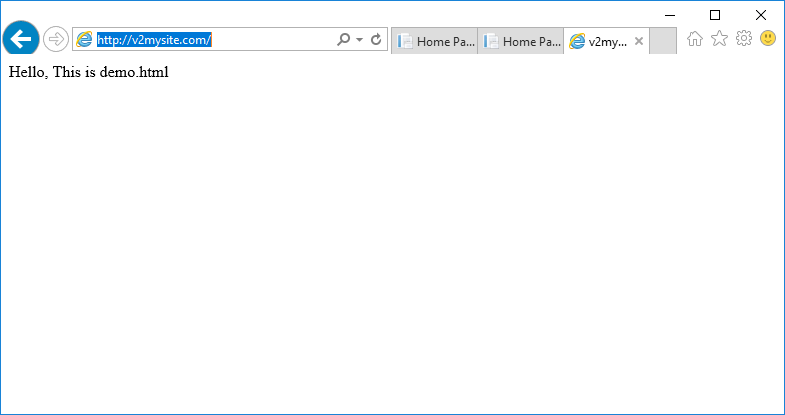This screenshot has height=415, width=785.
Task: Maximize the browser window
Action: [x=715, y=15]
